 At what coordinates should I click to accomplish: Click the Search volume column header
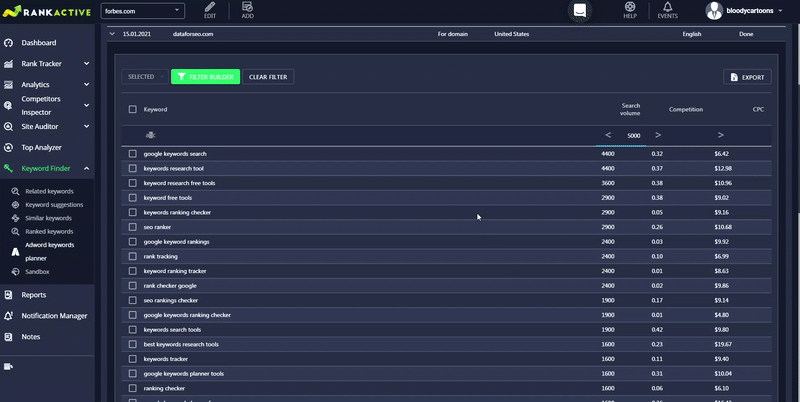[630, 109]
